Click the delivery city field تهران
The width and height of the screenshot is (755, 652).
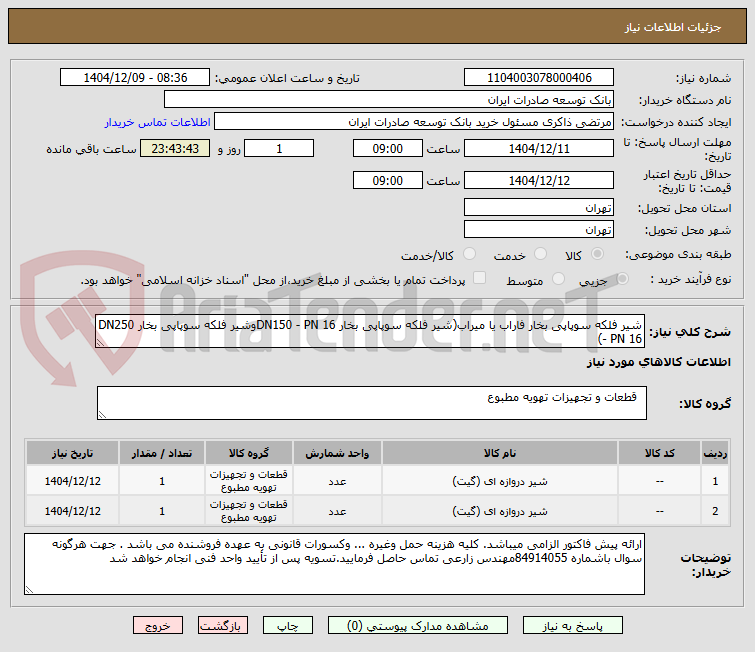[539, 229]
